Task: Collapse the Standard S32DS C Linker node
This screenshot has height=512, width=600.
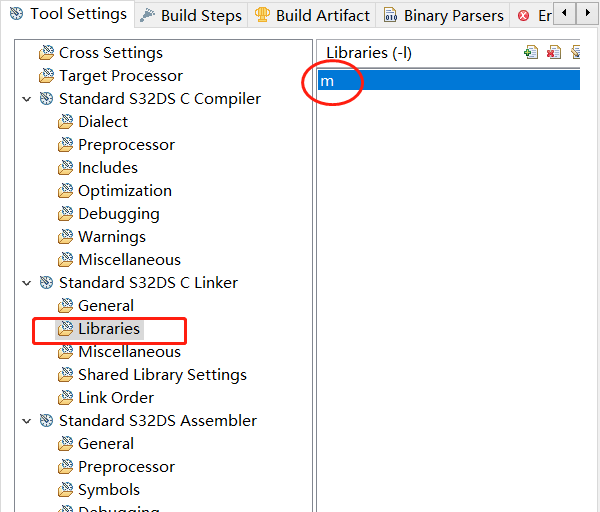Action: [x=26, y=283]
